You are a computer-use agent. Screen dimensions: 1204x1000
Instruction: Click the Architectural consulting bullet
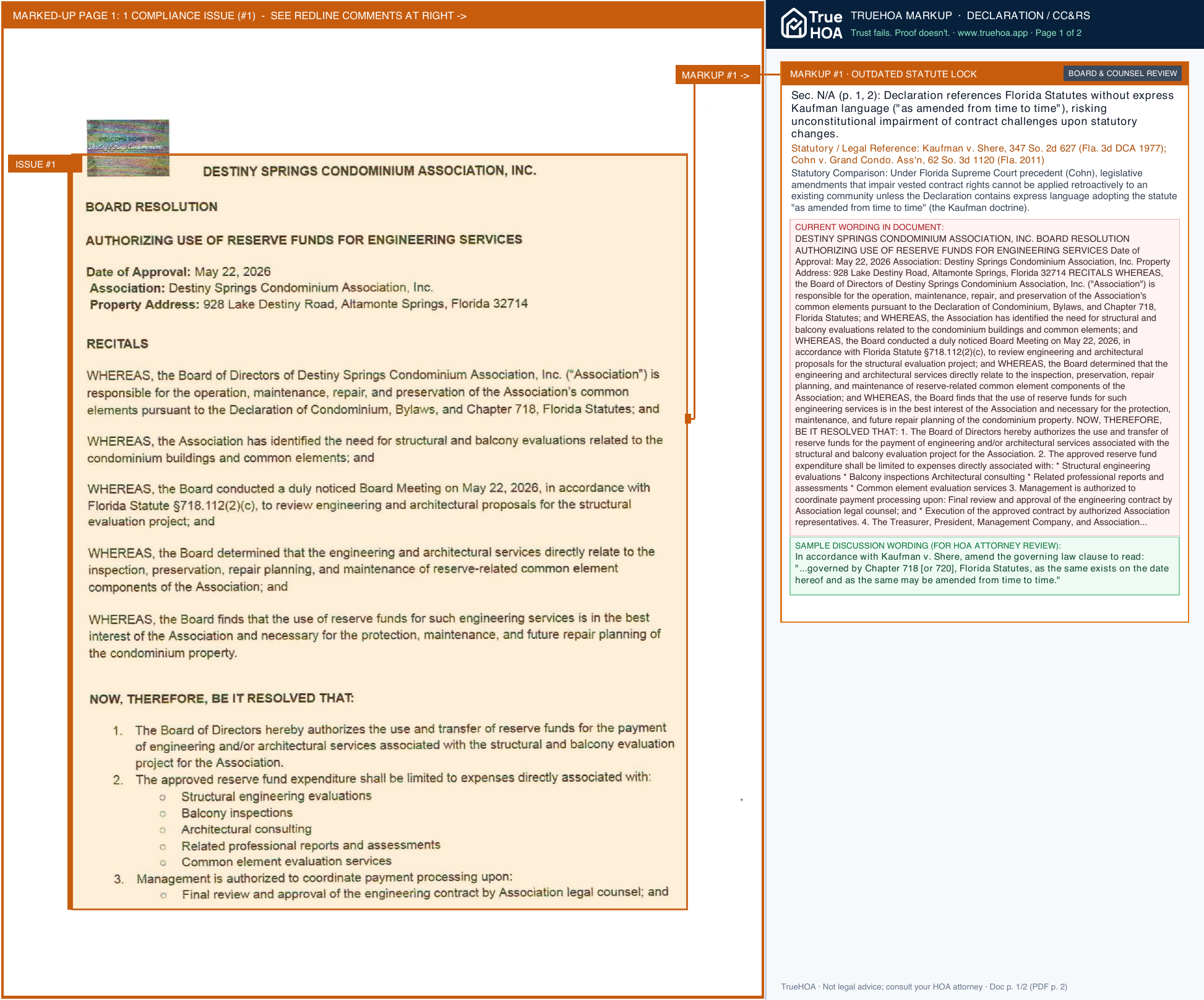[246, 829]
